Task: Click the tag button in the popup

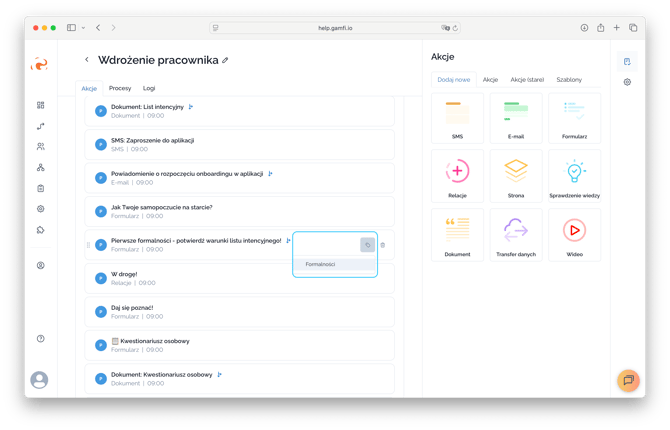Action: (x=367, y=245)
